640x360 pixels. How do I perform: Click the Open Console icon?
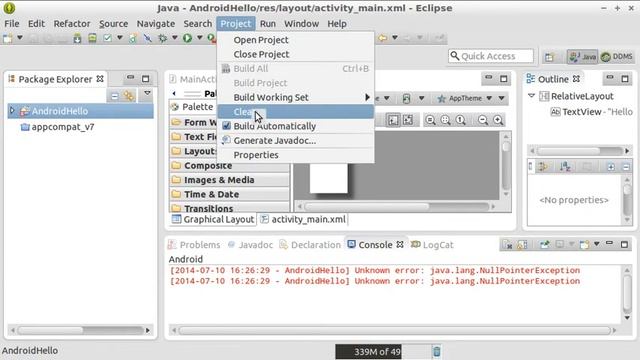[x=584, y=244]
